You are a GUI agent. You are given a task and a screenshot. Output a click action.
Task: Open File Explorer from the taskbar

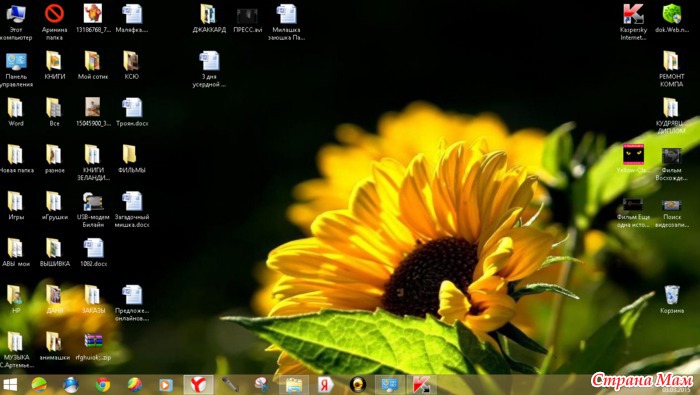[x=294, y=384]
